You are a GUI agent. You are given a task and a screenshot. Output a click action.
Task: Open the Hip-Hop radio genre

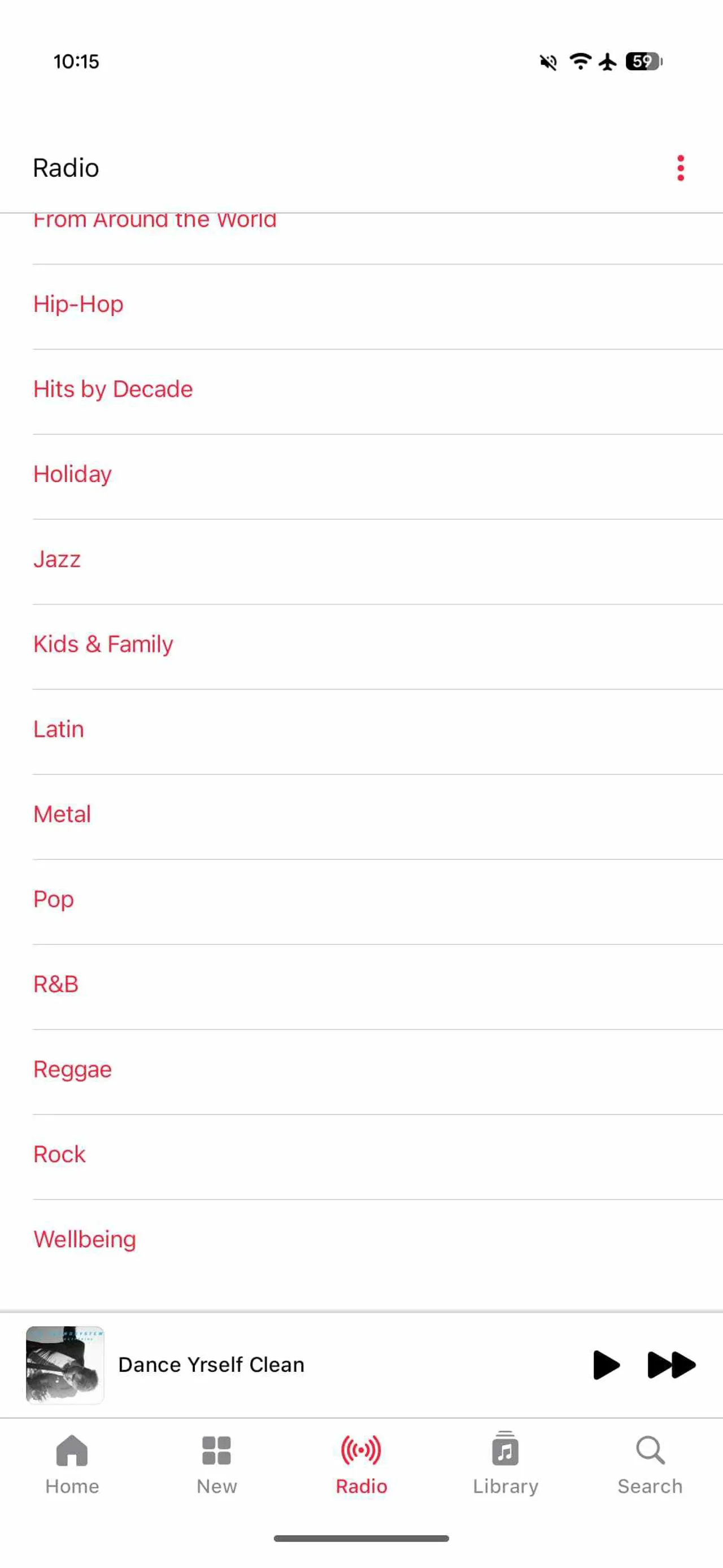(x=377, y=305)
